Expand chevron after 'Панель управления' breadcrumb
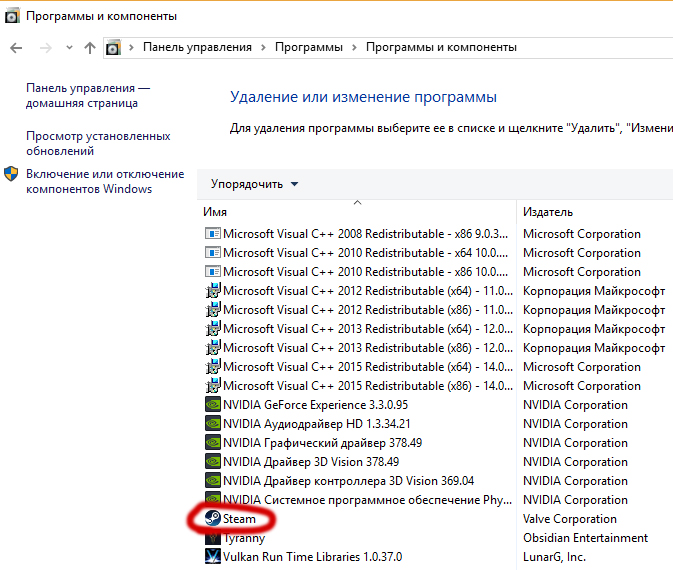Screen dimensions: 673x570 263,47
